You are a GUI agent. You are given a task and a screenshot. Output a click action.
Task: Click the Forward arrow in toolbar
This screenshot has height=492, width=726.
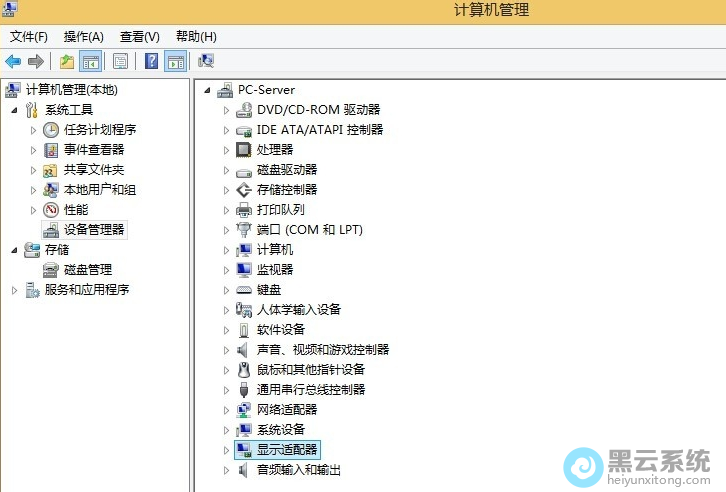(36, 61)
